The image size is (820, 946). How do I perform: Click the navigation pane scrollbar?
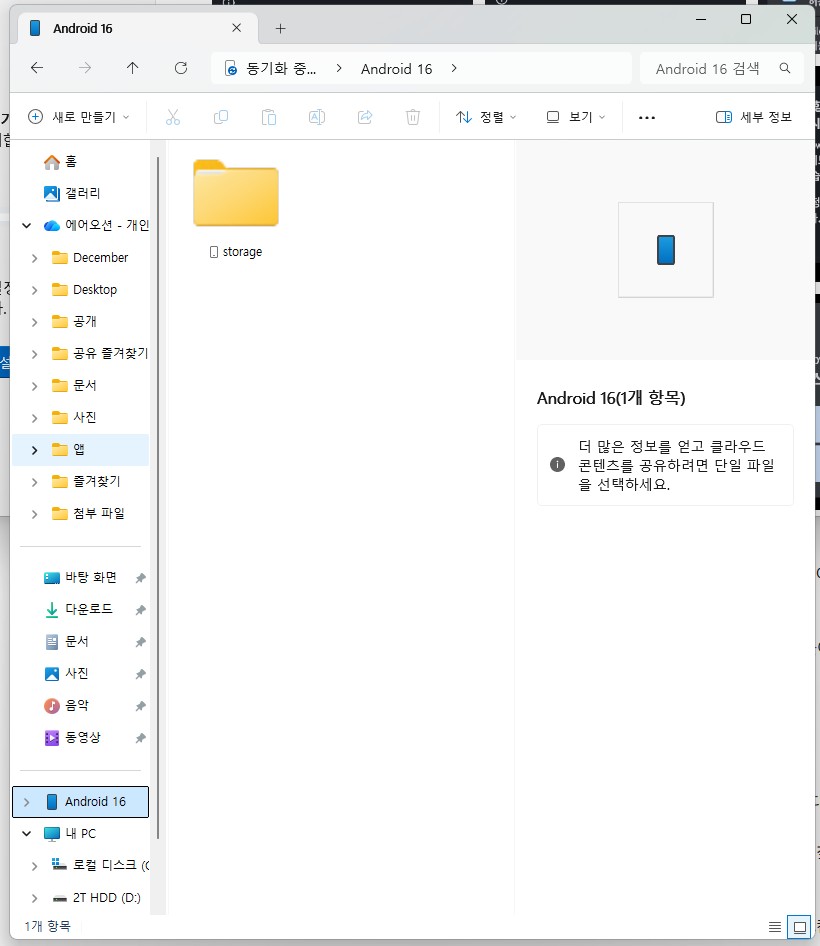157,498
